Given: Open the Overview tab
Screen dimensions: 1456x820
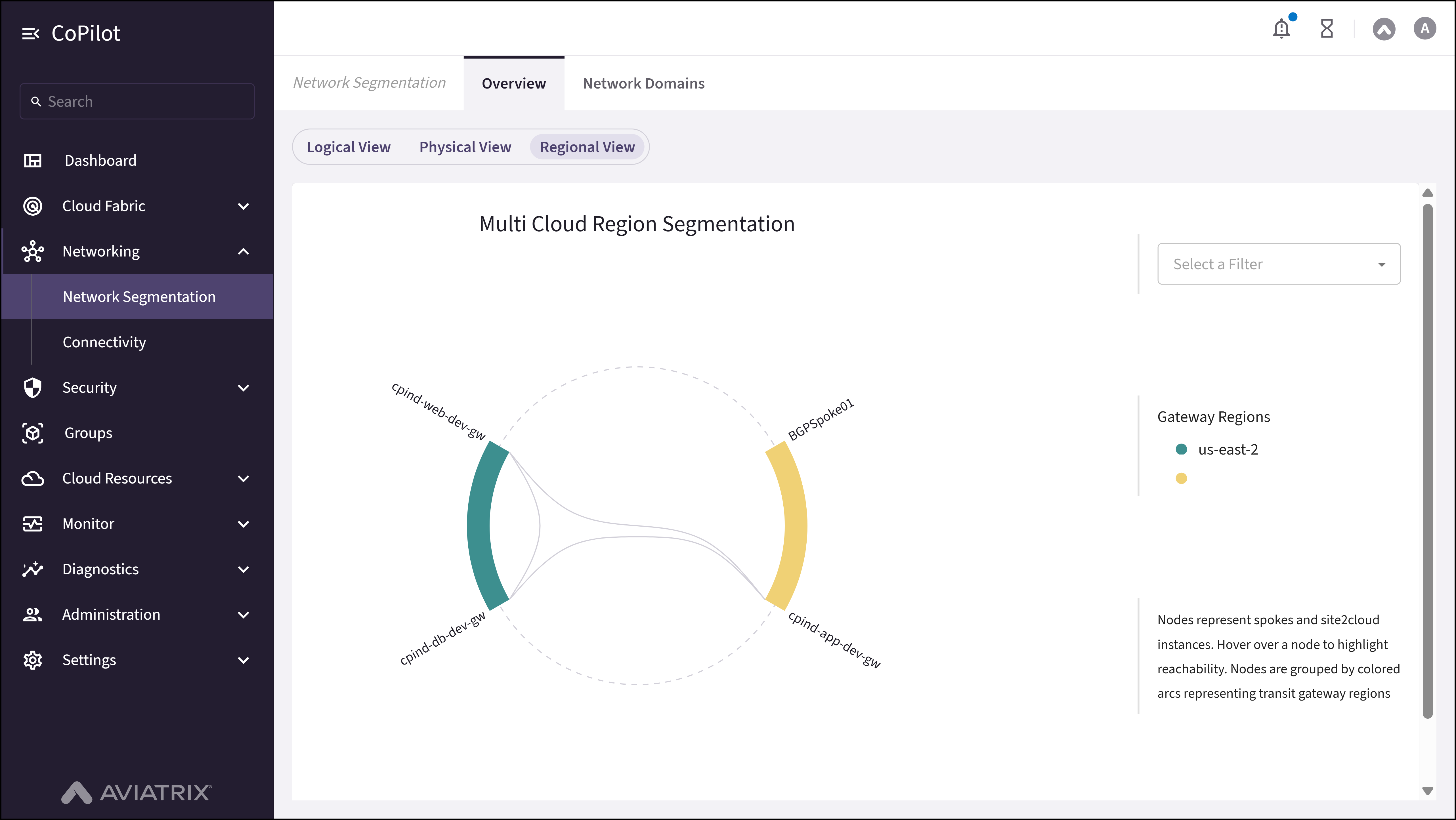Looking at the screenshot, I should 513,83.
